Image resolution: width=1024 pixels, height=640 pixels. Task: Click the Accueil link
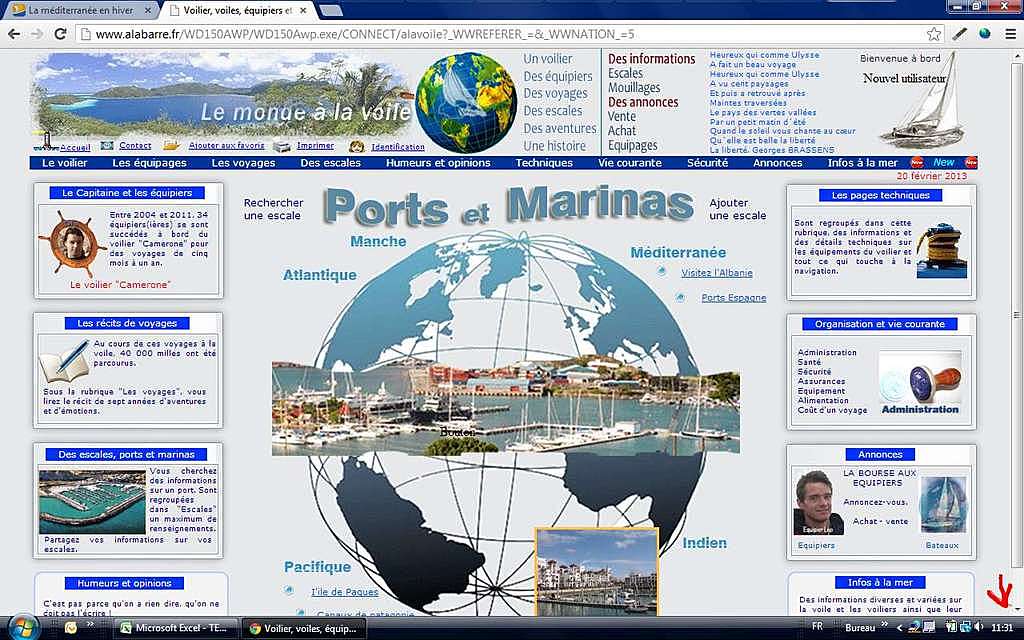coord(75,148)
